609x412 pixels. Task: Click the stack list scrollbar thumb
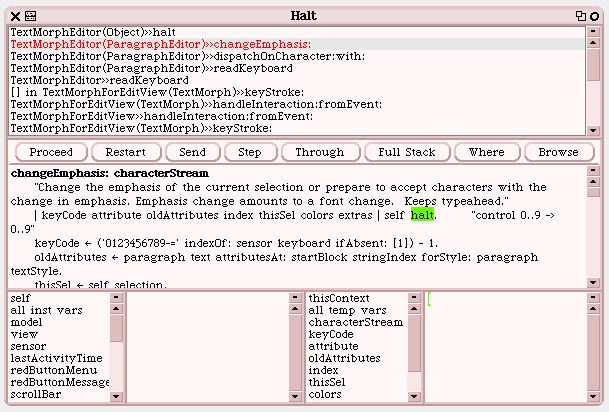(593, 64)
